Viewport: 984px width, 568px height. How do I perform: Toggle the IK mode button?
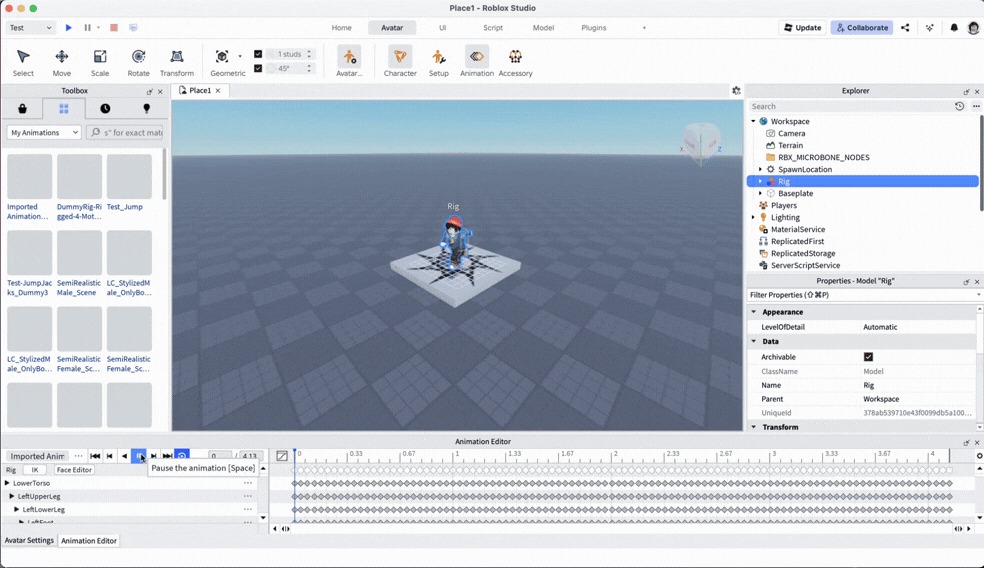(x=35, y=469)
